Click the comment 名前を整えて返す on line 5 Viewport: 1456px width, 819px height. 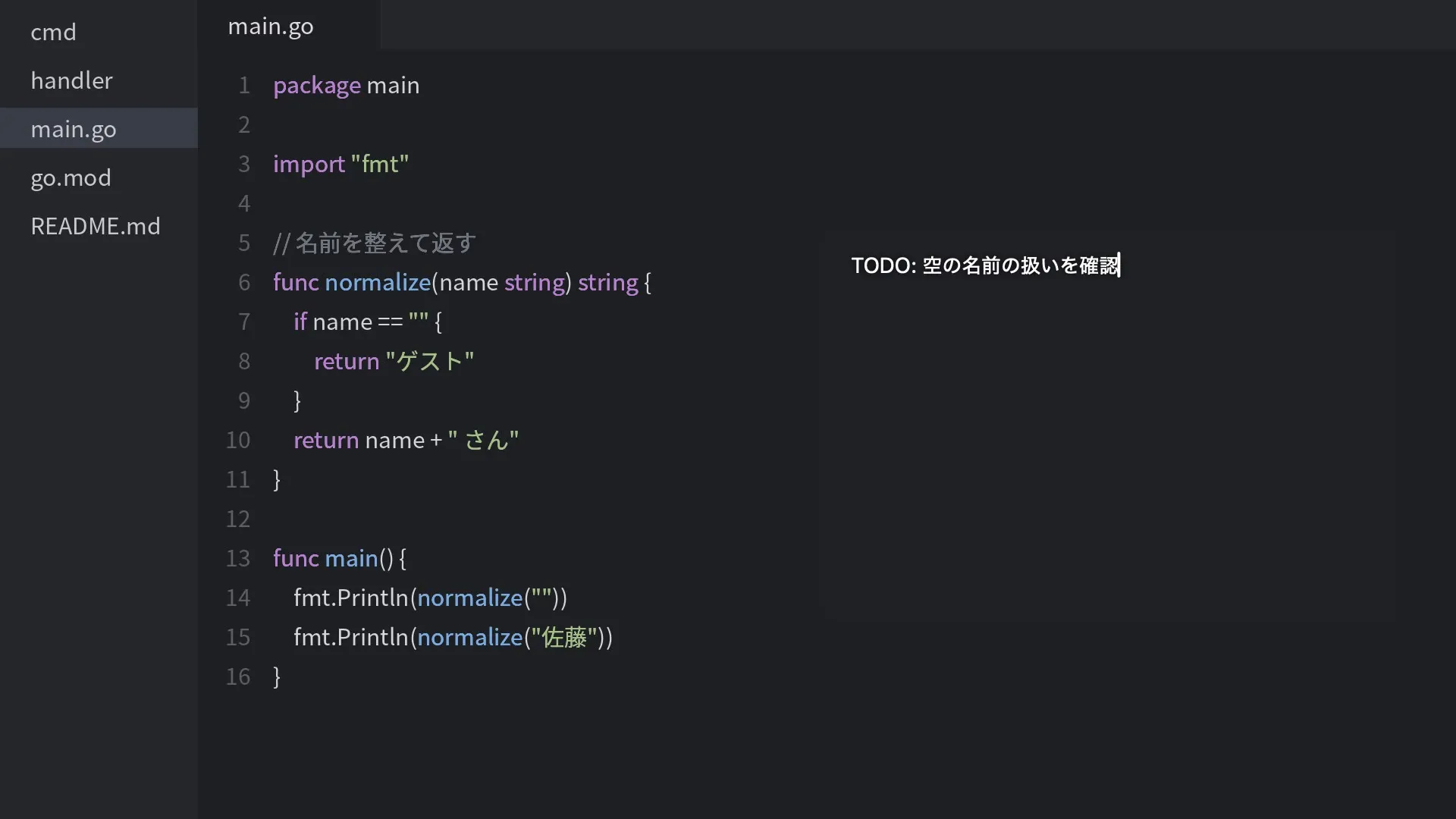pos(375,243)
